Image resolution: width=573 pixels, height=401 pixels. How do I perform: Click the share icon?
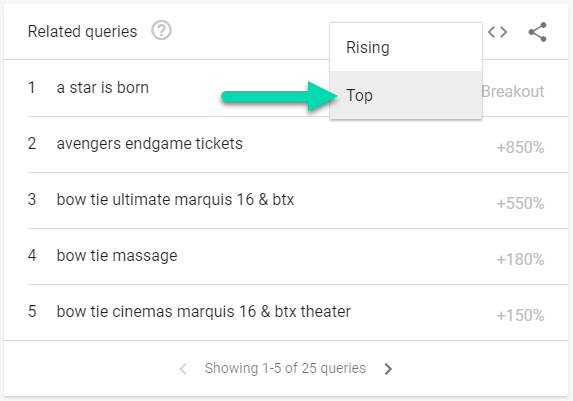coord(538,32)
